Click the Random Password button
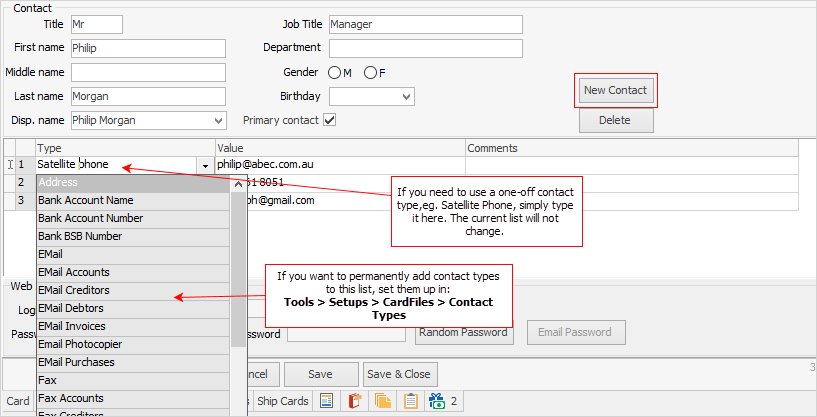This screenshot has height=417, width=817. tap(464, 333)
